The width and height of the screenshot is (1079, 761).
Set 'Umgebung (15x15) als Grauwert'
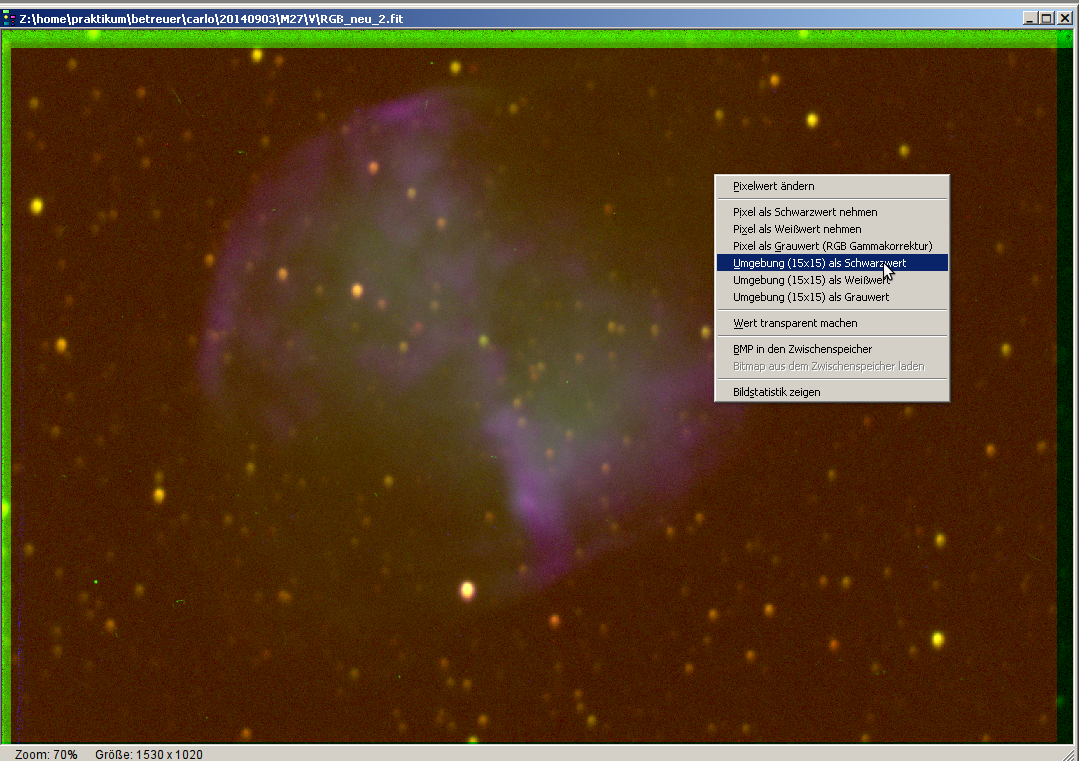point(811,297)
